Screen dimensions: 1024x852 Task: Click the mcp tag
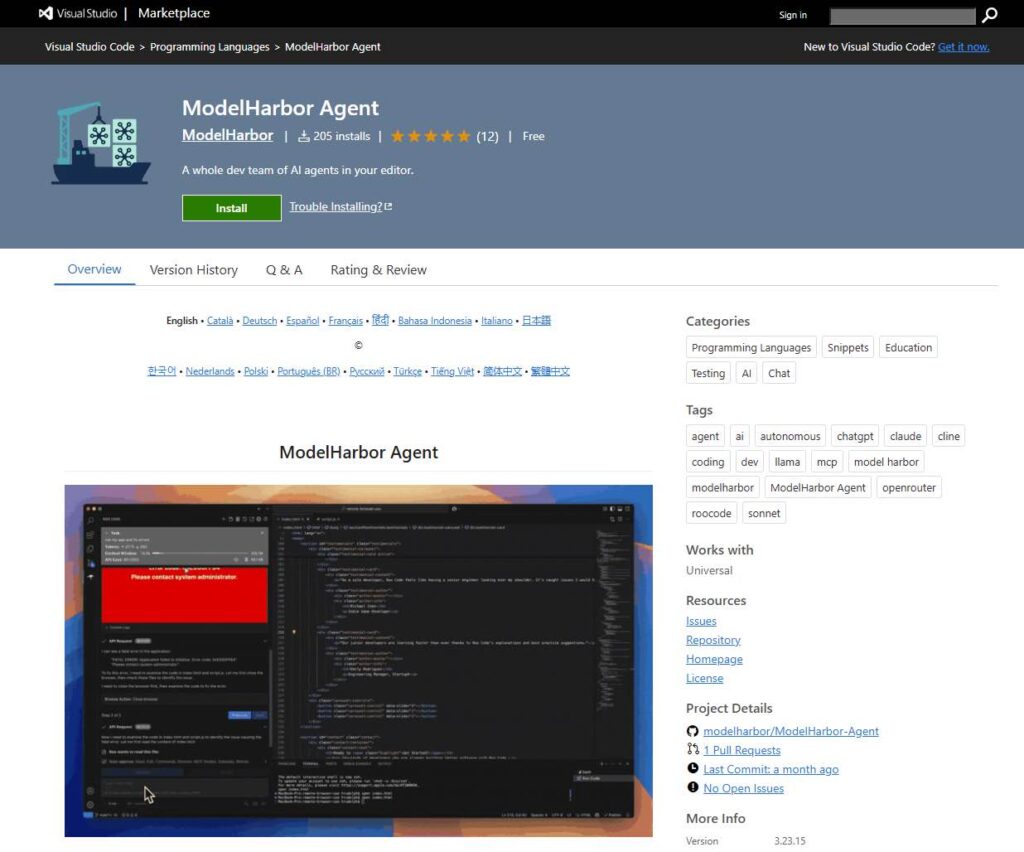pos(827,462)
